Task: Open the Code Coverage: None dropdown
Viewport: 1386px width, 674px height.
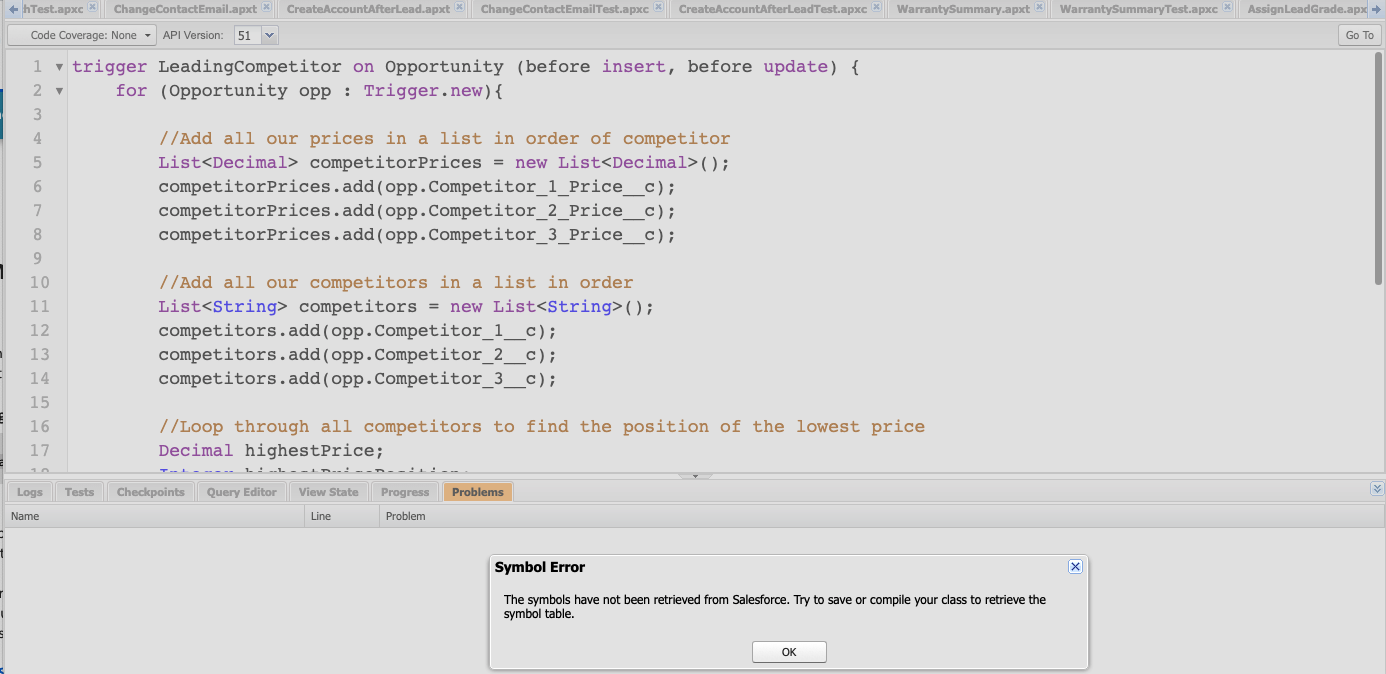Action: coord(82,35)
